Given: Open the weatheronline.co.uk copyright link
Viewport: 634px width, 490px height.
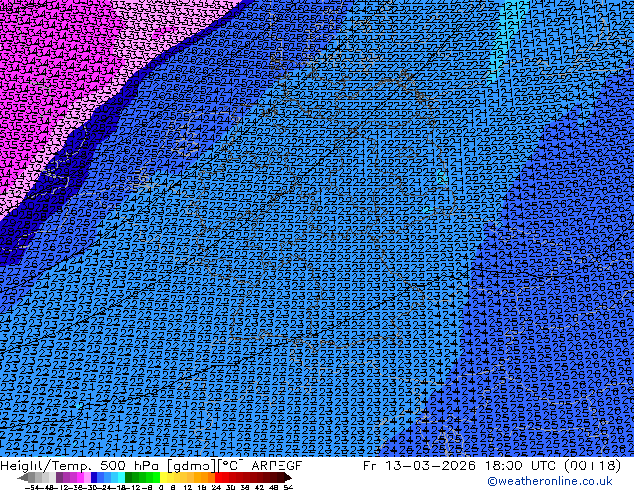Looking at the screenshot, I should point(550,481).
